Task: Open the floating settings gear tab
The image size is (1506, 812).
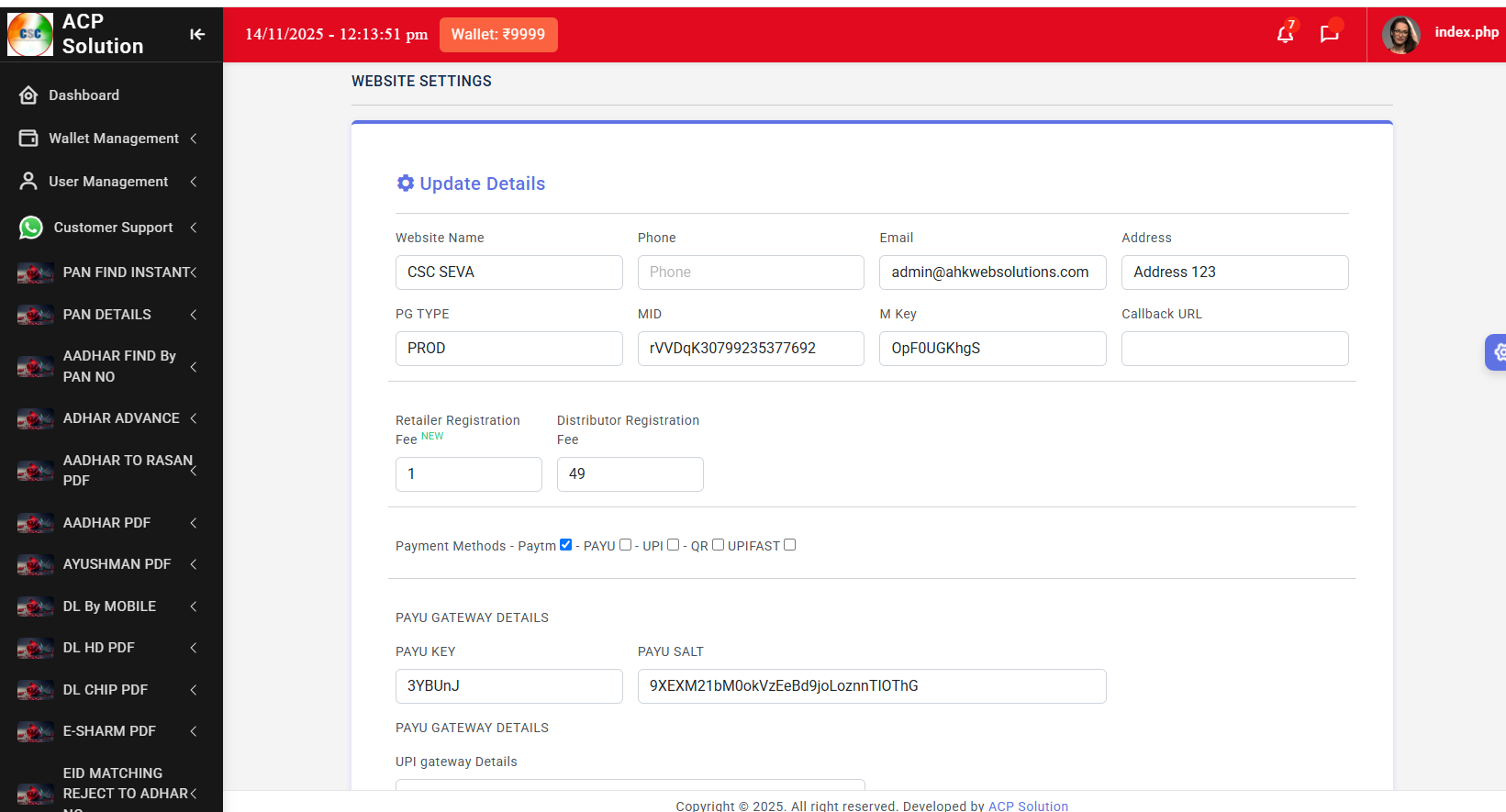Action: (x=1497, y=351)
